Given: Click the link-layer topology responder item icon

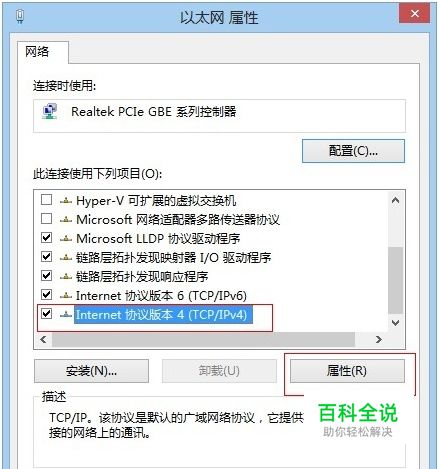Looking at the screenshot, I should [66, 277].
